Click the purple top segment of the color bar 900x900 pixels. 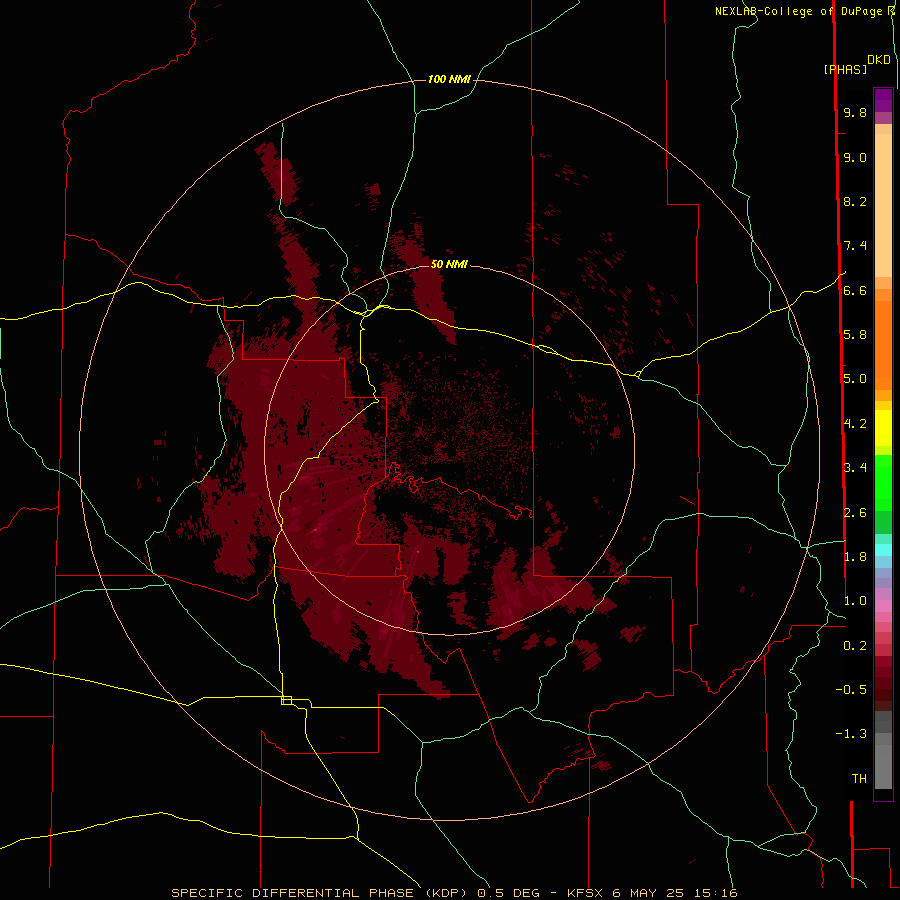coord(883,100)
